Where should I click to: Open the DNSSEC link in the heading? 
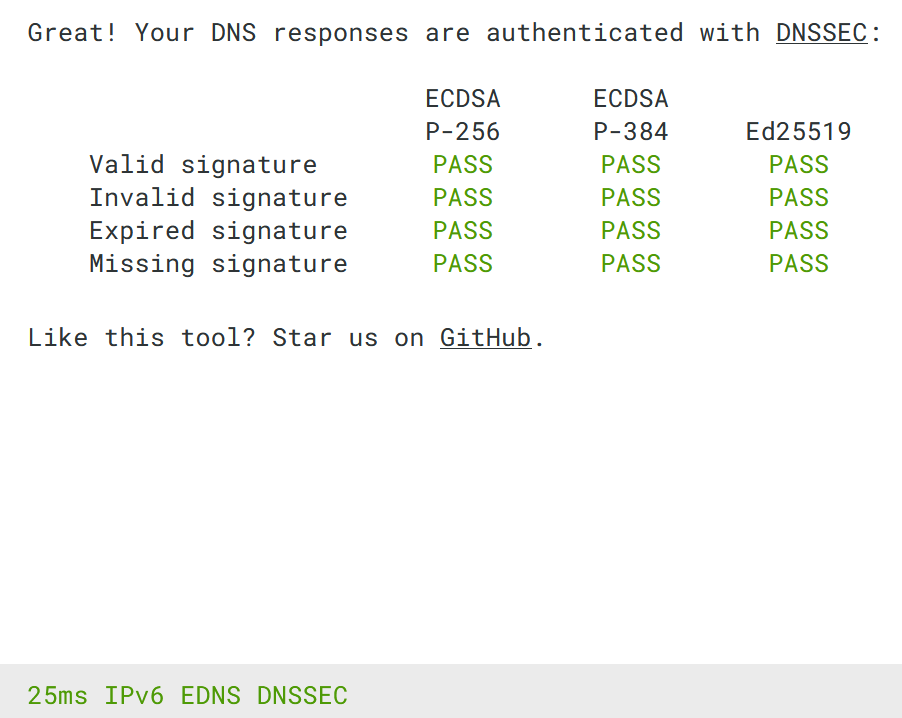[821, 33]
